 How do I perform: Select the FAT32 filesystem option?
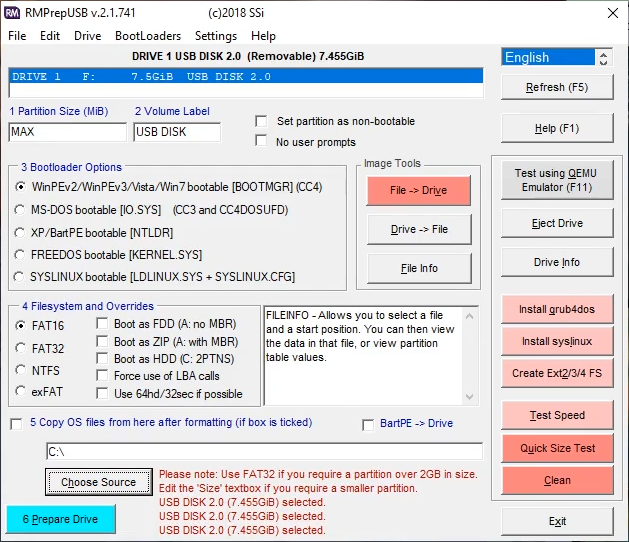[x=21, y=348]
